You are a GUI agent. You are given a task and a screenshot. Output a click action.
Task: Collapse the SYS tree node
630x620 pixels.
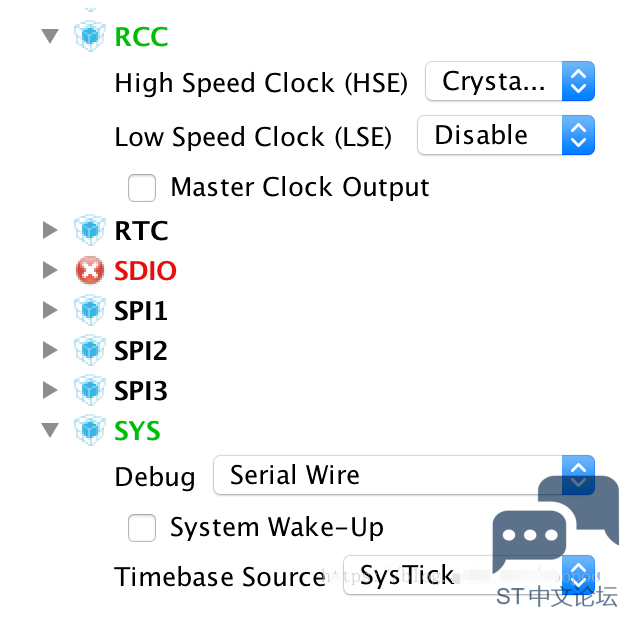(50, 430)
